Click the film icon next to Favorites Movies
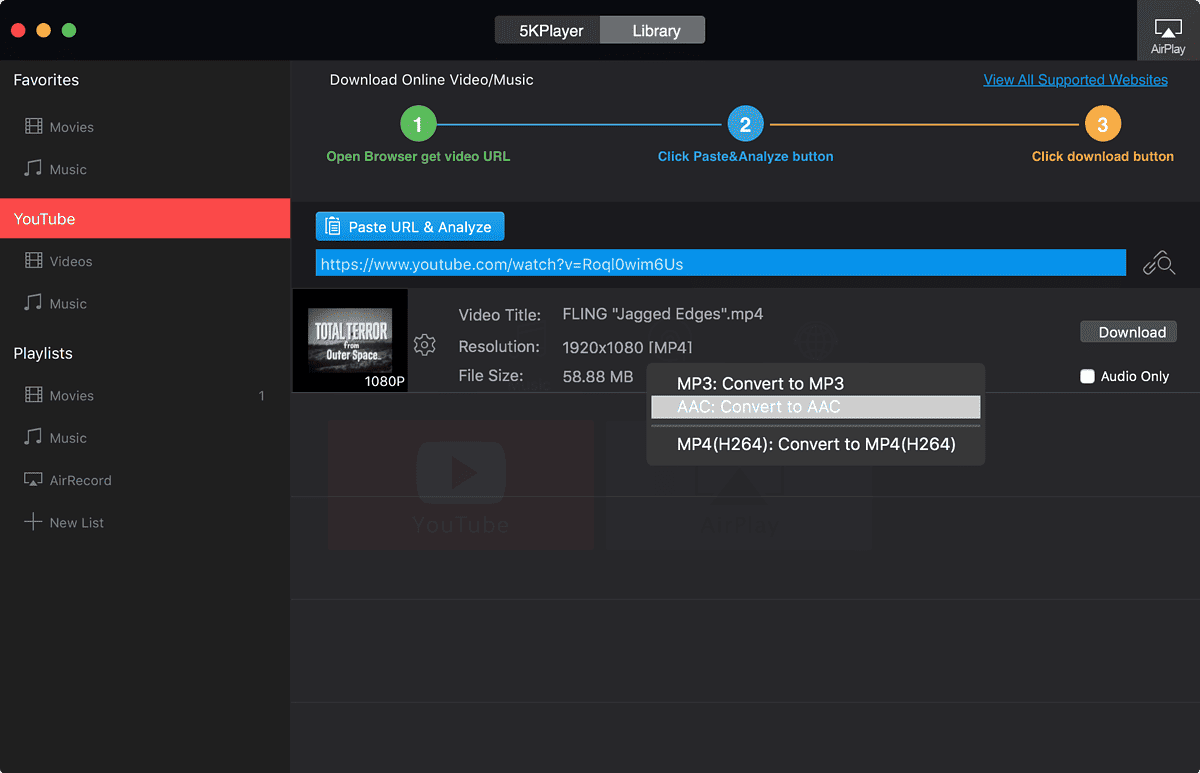 pos(34,127)
